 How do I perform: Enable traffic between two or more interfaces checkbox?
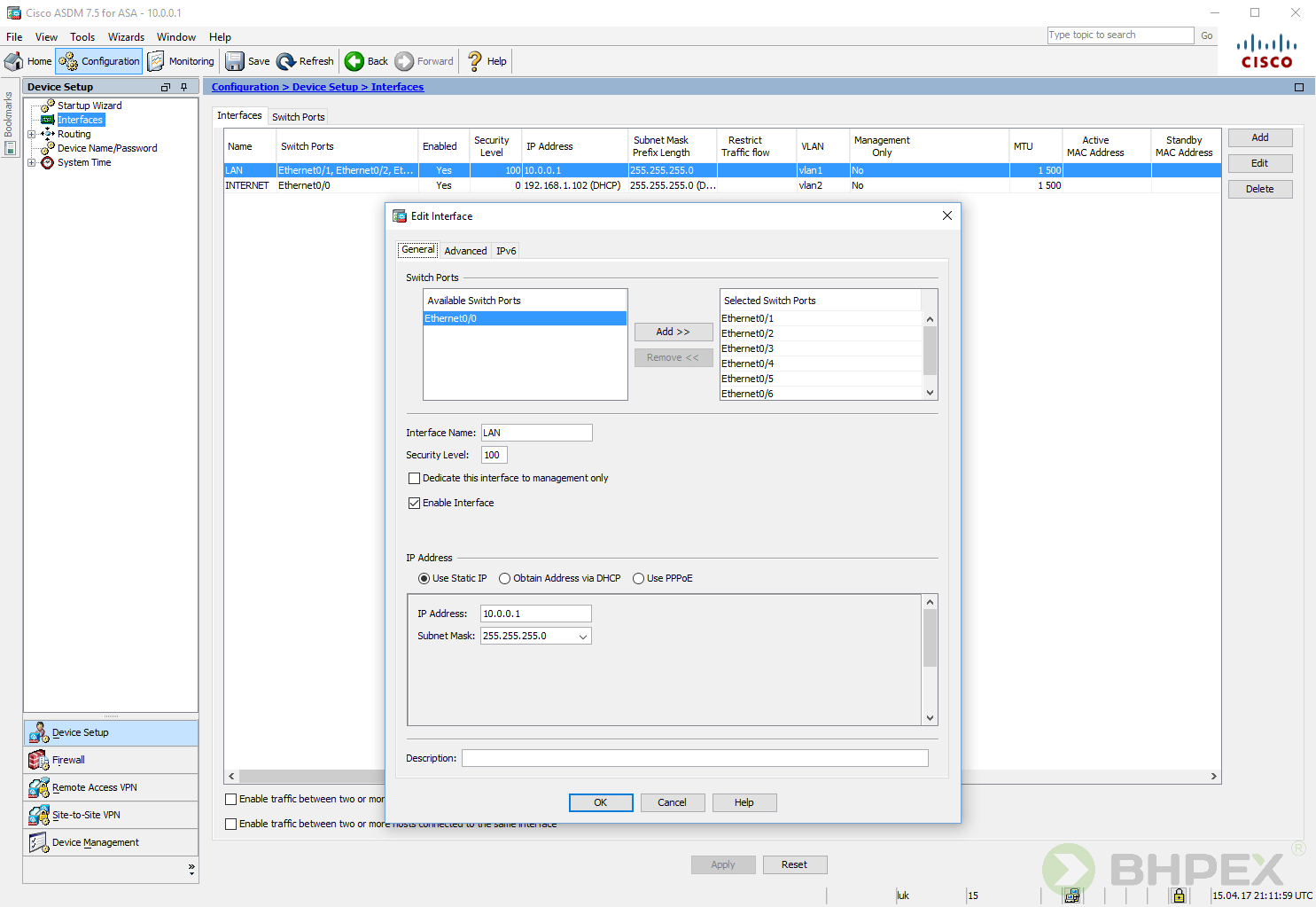(x=231, y=799)
